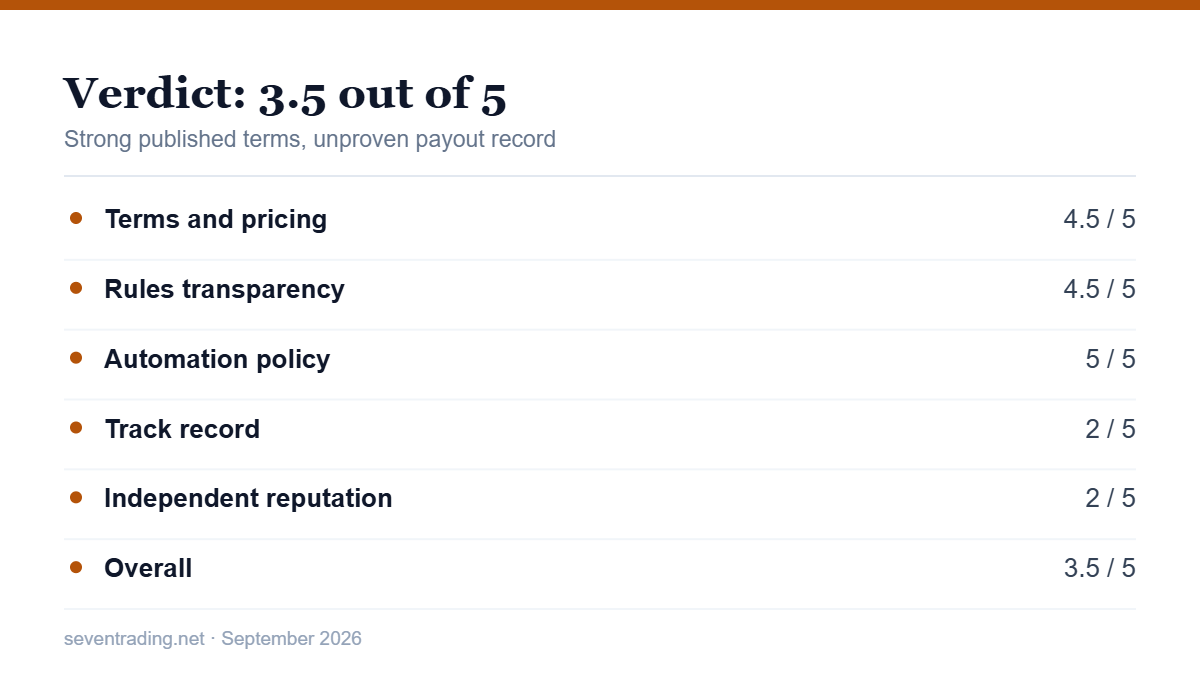Click the Verdict: 3.5 out of 5 heading
This screenshot has height=675, width=1200.
[x=285, y=93]
